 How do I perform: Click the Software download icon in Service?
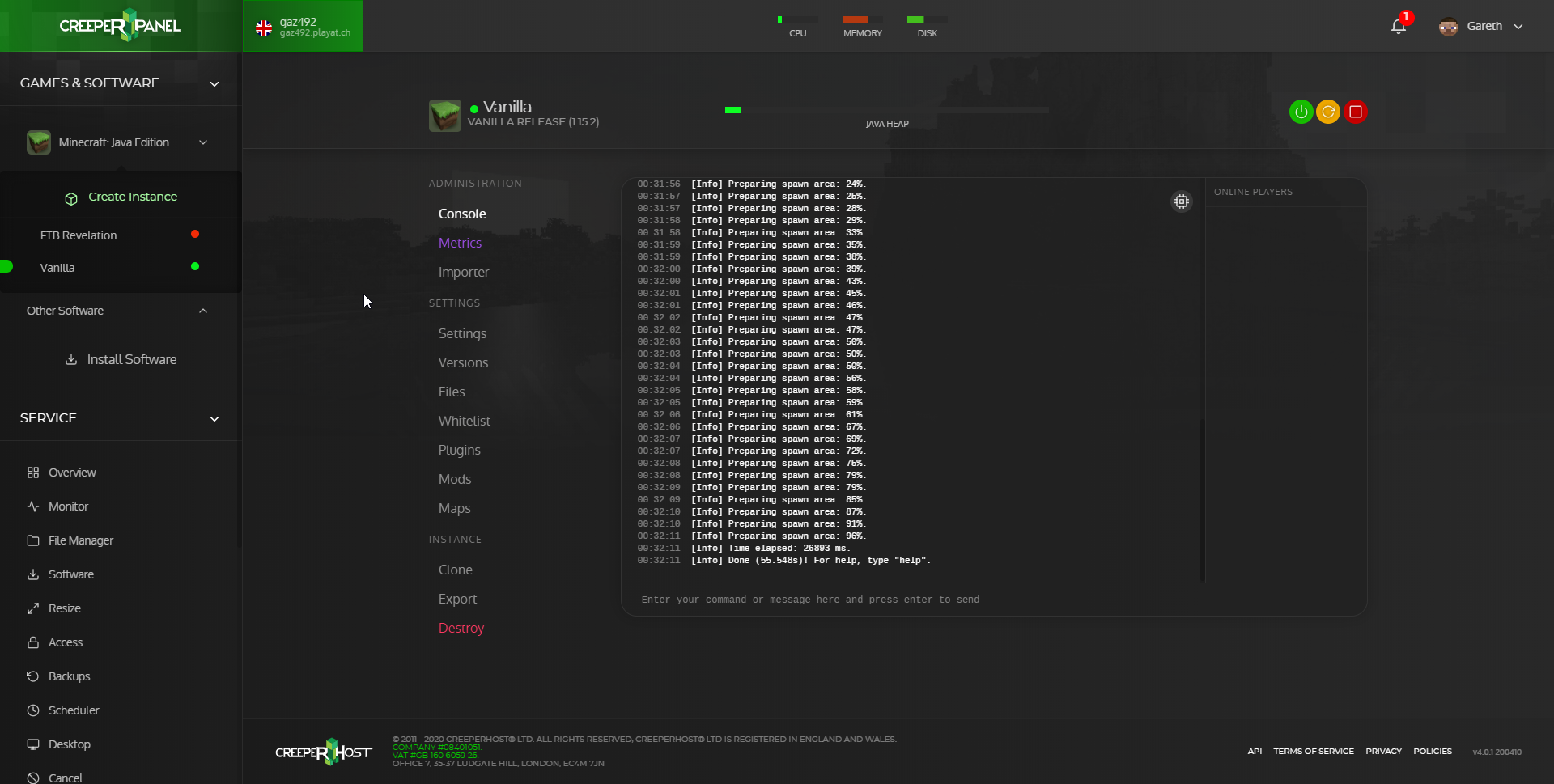[x=33, y=574]
